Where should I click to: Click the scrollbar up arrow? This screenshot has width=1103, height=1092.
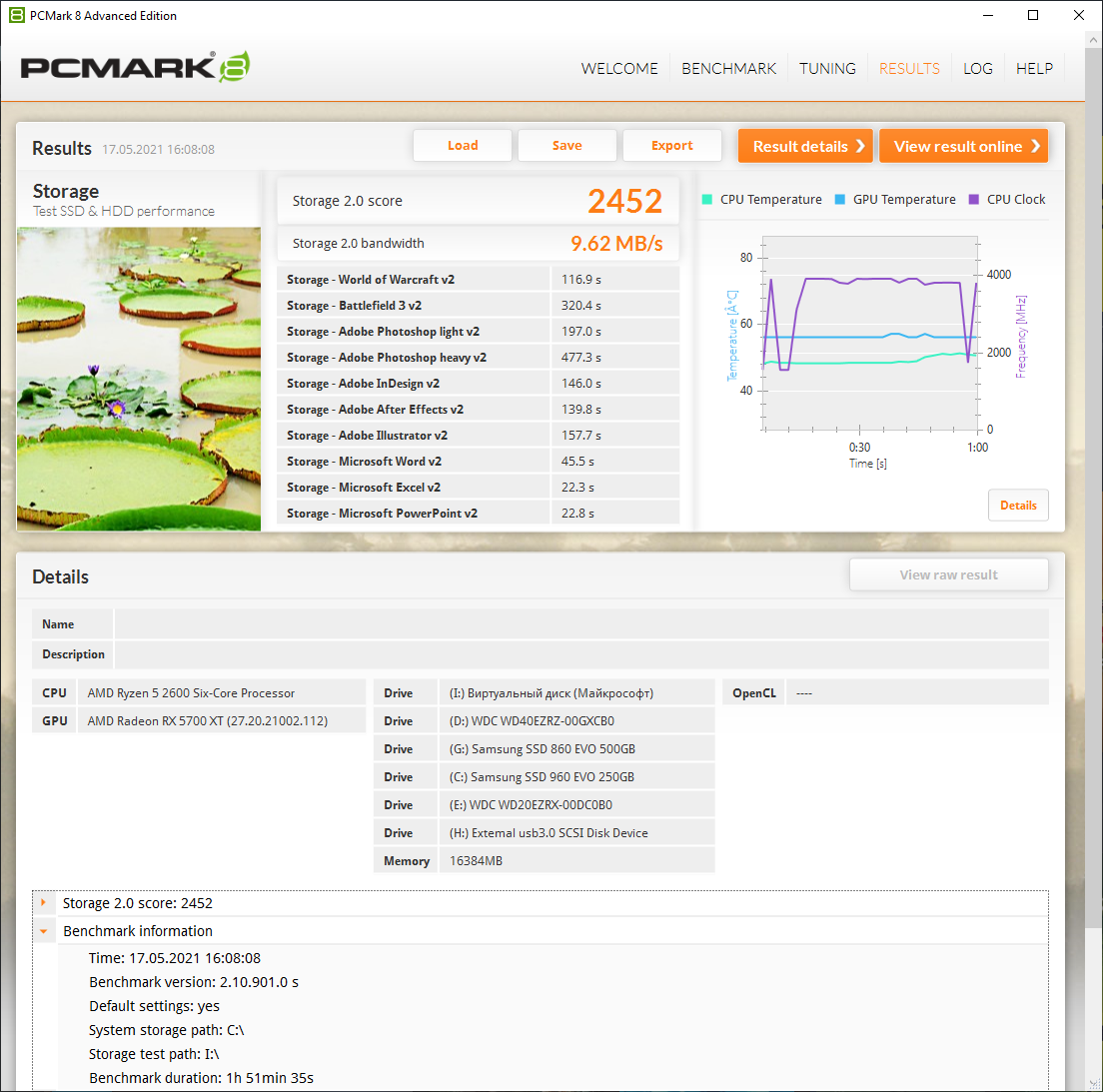[1093, 40]
